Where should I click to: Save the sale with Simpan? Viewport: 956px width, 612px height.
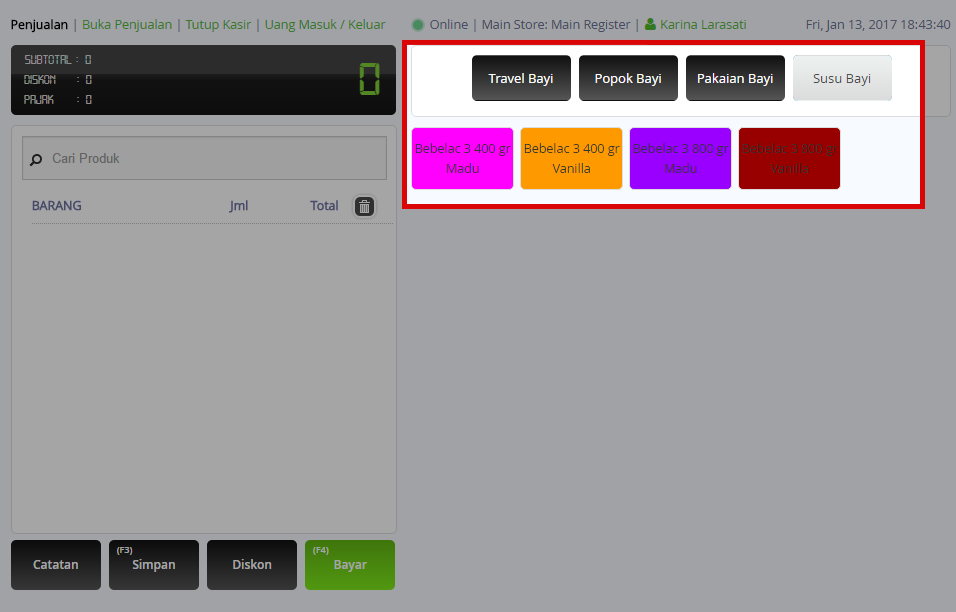pos(154,564)
